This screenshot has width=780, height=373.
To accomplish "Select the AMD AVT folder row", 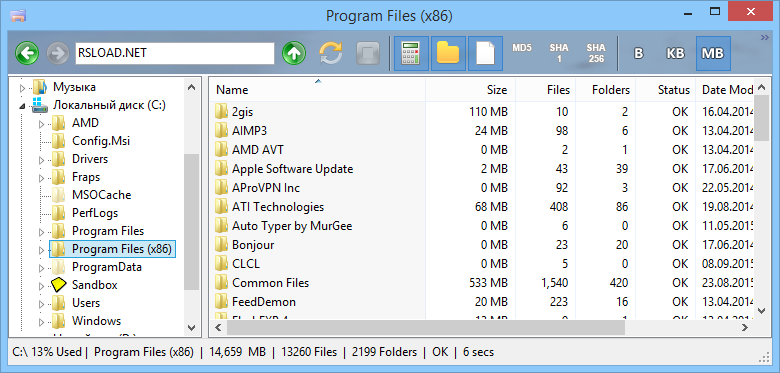I will pyautogui.click(x=482, y=150).
